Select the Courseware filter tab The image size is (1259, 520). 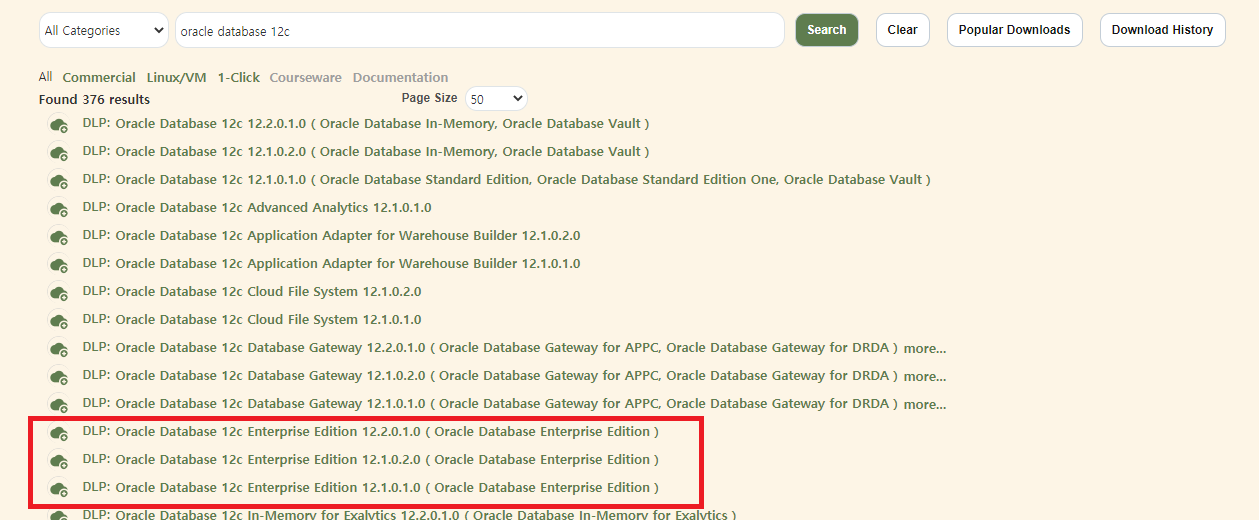click(x=305, y=77)
